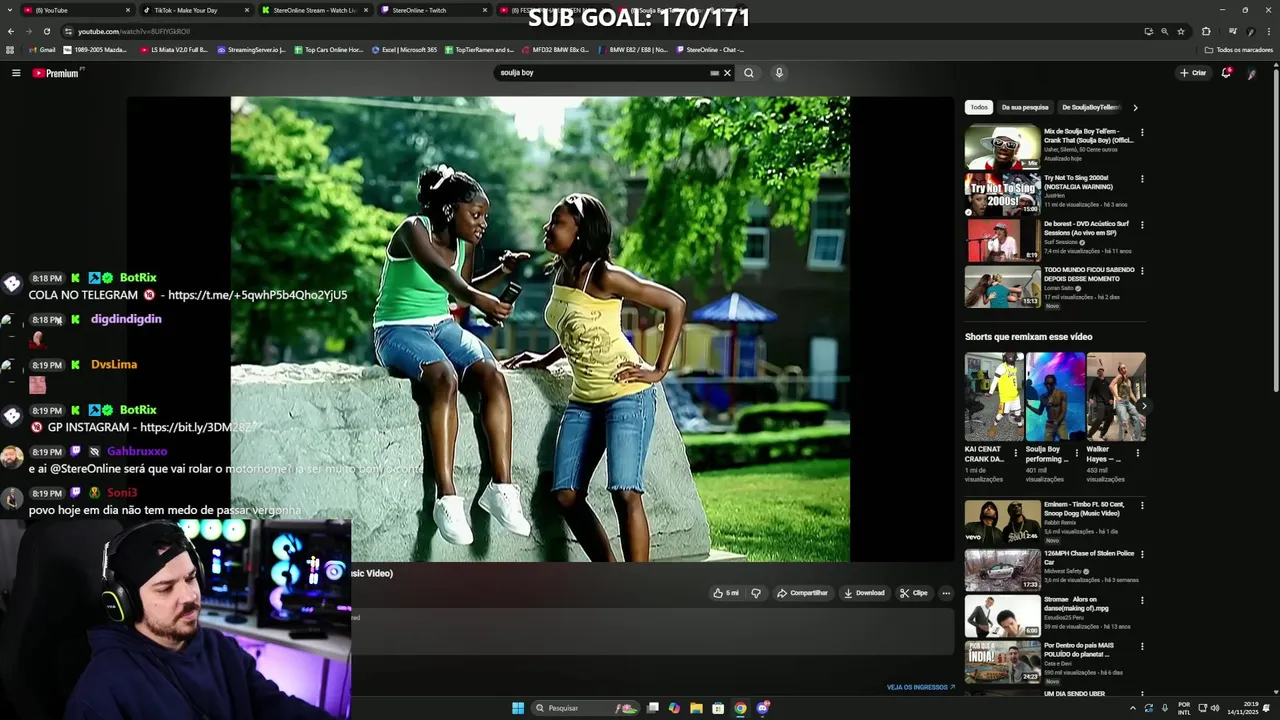Viewport: 1280px width, 720px height.
Task: Dislike the video with thumbs down
Action: (x=756, y=593)
